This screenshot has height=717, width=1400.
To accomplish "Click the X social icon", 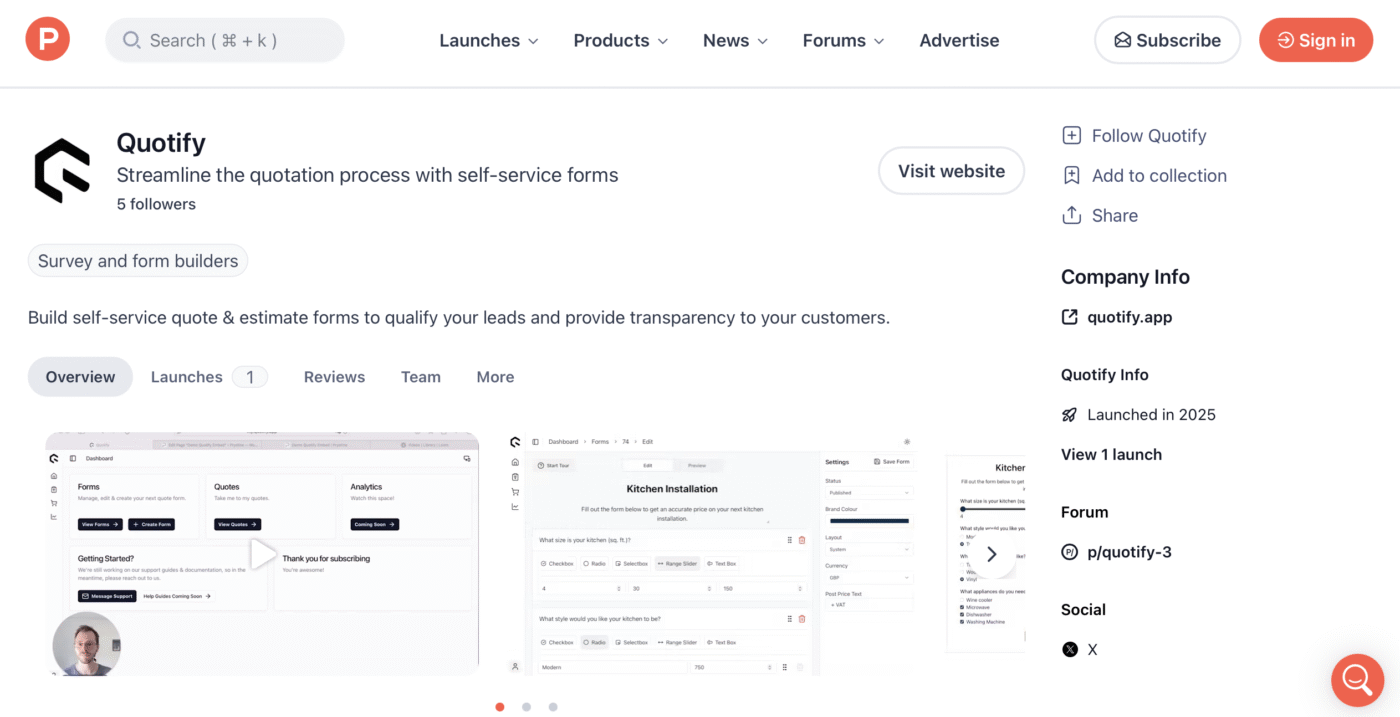I will tap(1070, 649).
